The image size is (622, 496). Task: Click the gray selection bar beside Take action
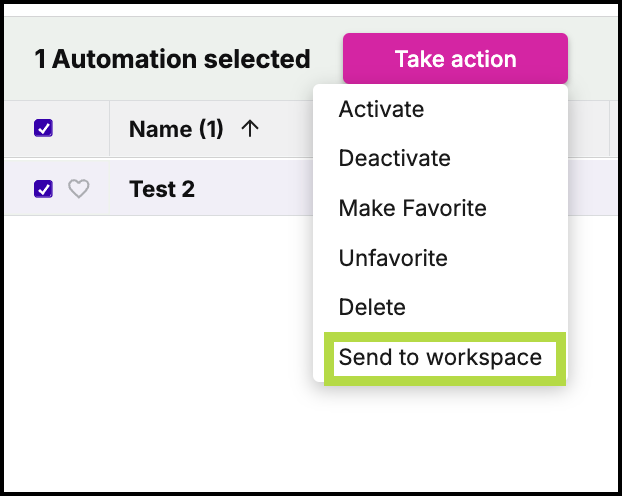coord(593,59)
